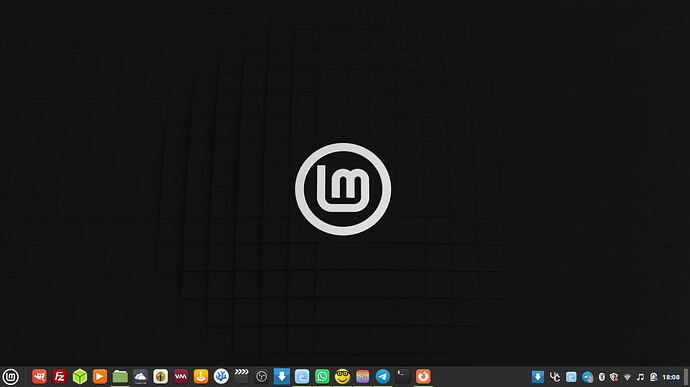This screenshot has width=690, height=387.
Task: Open the orange joystick games icon
Action: tap(201, 376)
